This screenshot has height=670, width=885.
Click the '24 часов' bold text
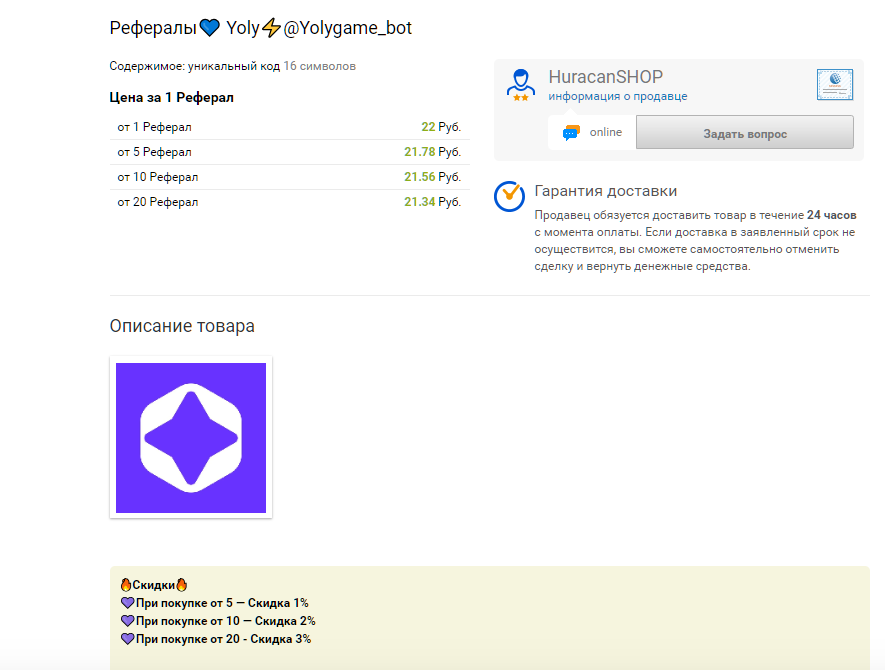[831, 215]
